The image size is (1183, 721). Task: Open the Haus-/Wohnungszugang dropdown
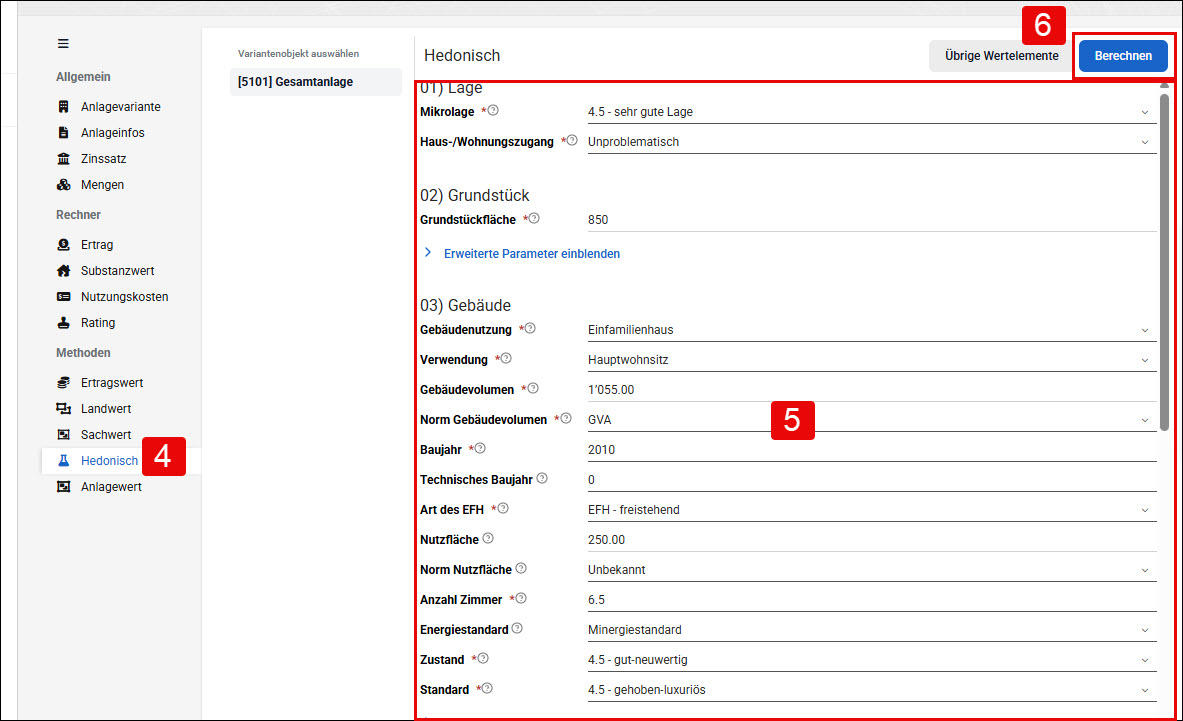871,142
